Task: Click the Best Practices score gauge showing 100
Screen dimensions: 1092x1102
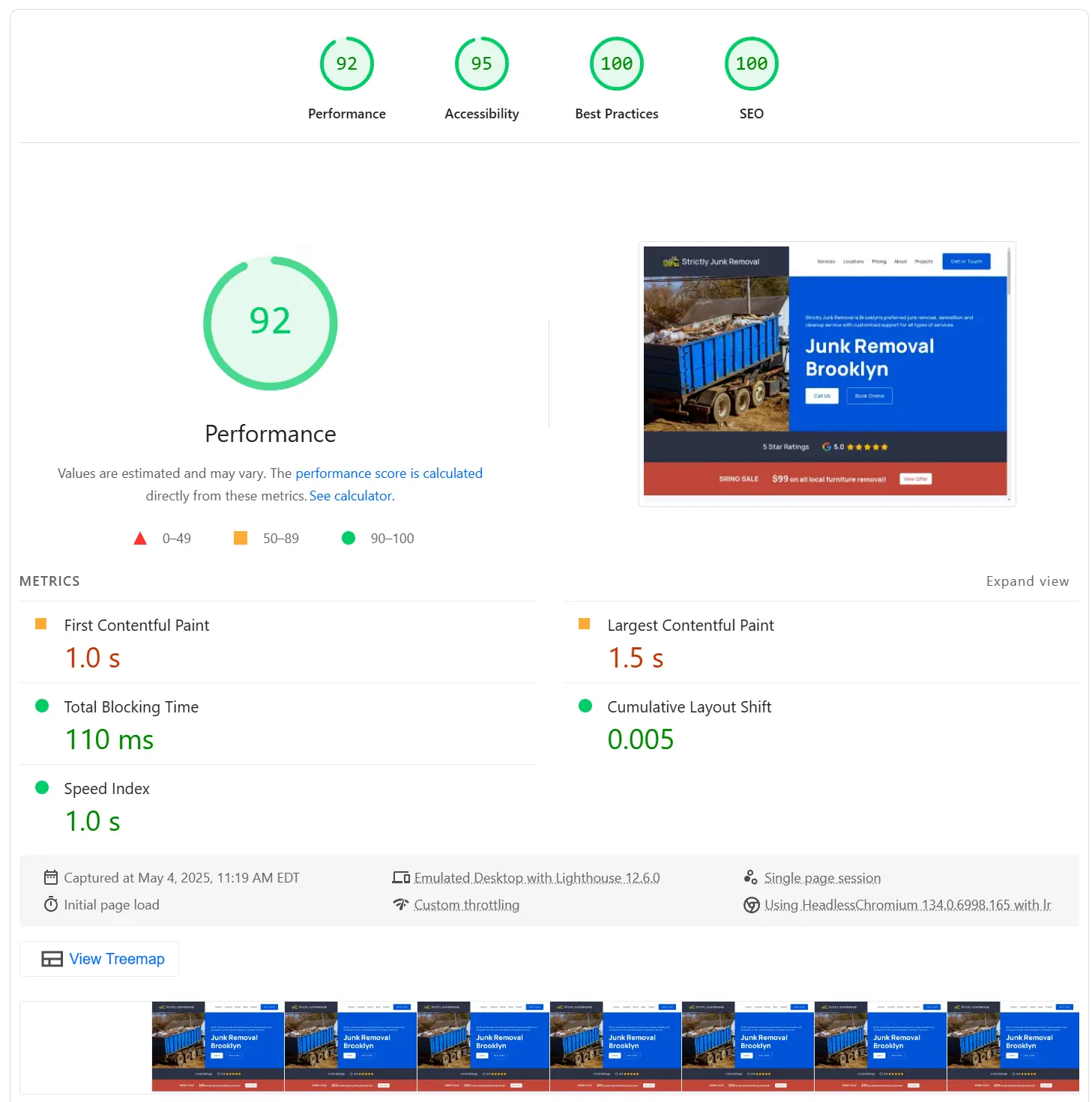Action: (x=616, y=64)
